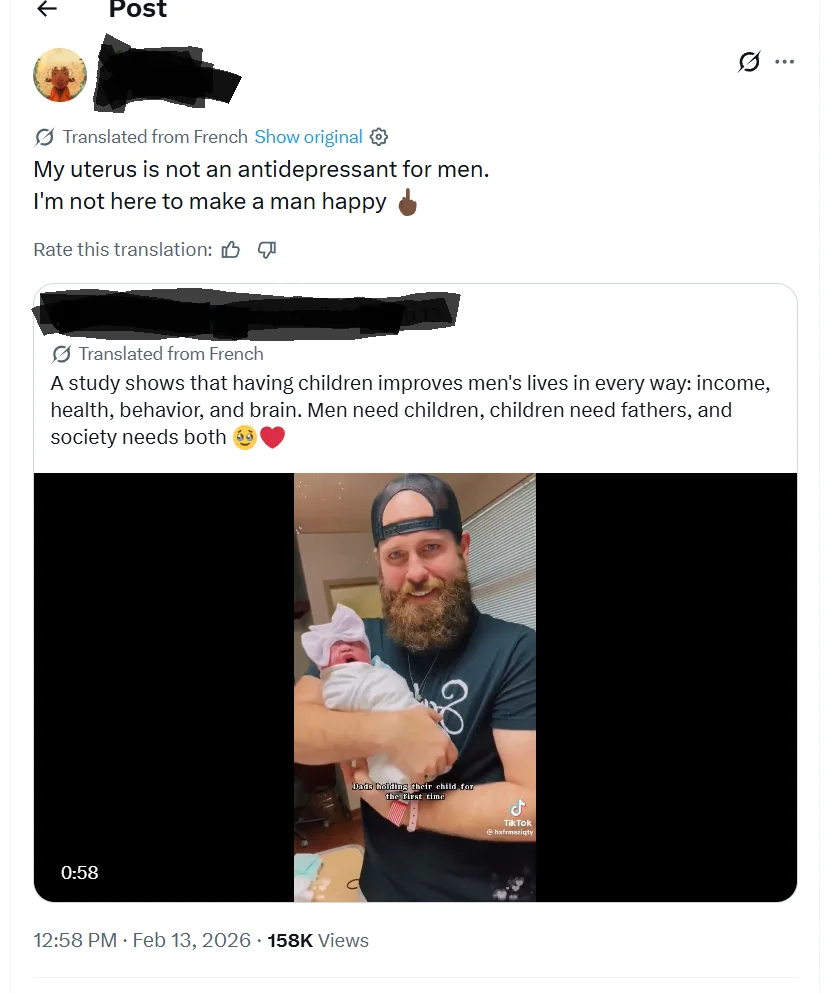This screenshot has height=993, width=835.
Task: Click the TikTok logo watermark on video
Action: (517, 810)
